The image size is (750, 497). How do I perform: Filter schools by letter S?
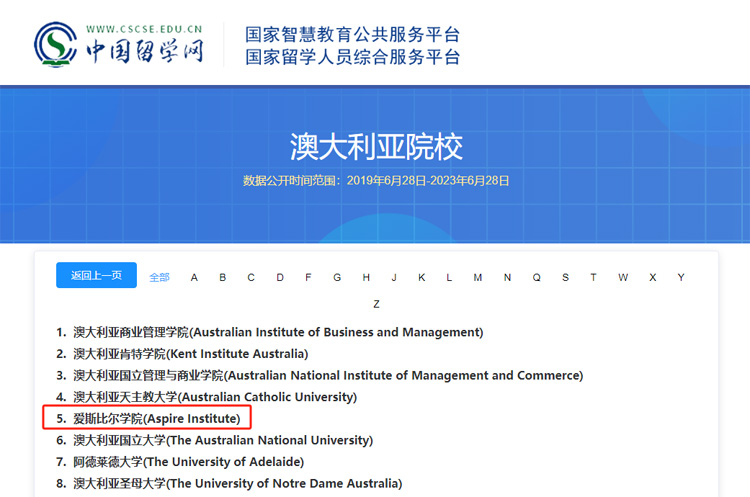point(565,277)
